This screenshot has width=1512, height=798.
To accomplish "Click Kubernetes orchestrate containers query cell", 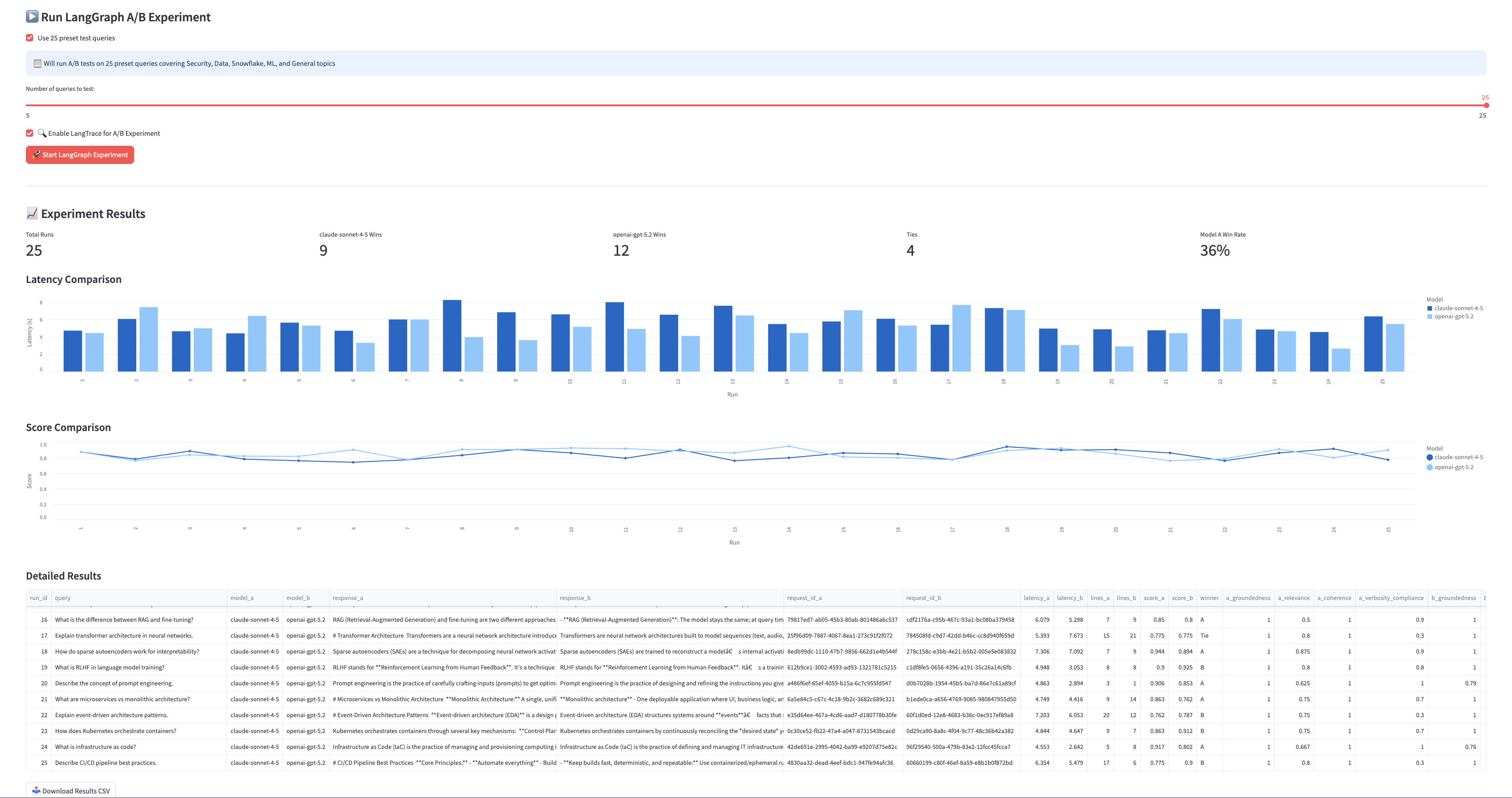I will pos(115,731).
